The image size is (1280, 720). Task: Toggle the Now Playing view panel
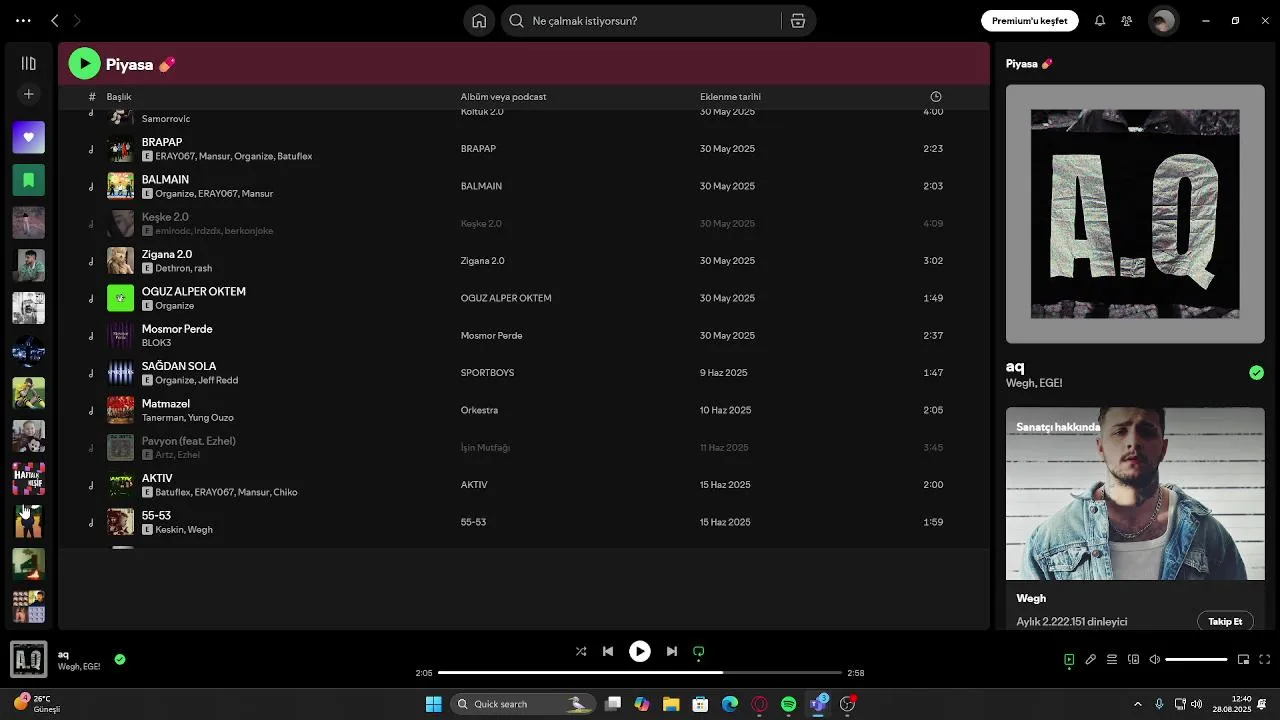[x=1069, y=660]
